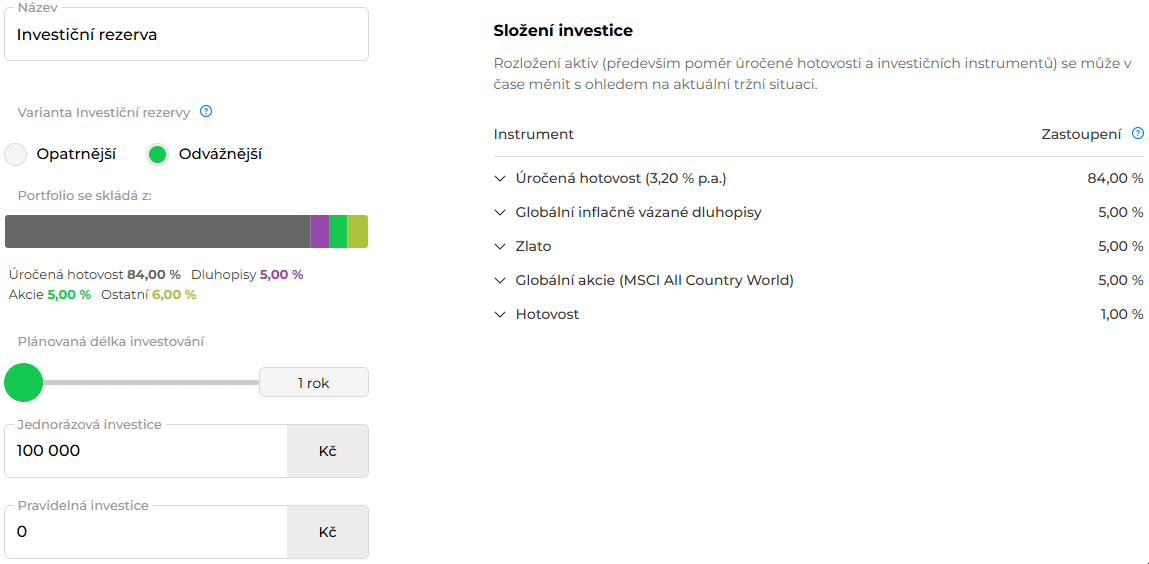1149x564 pixels.
Task: Click the purple Dluhopisy bar segment
Action: tap(319, 231)
